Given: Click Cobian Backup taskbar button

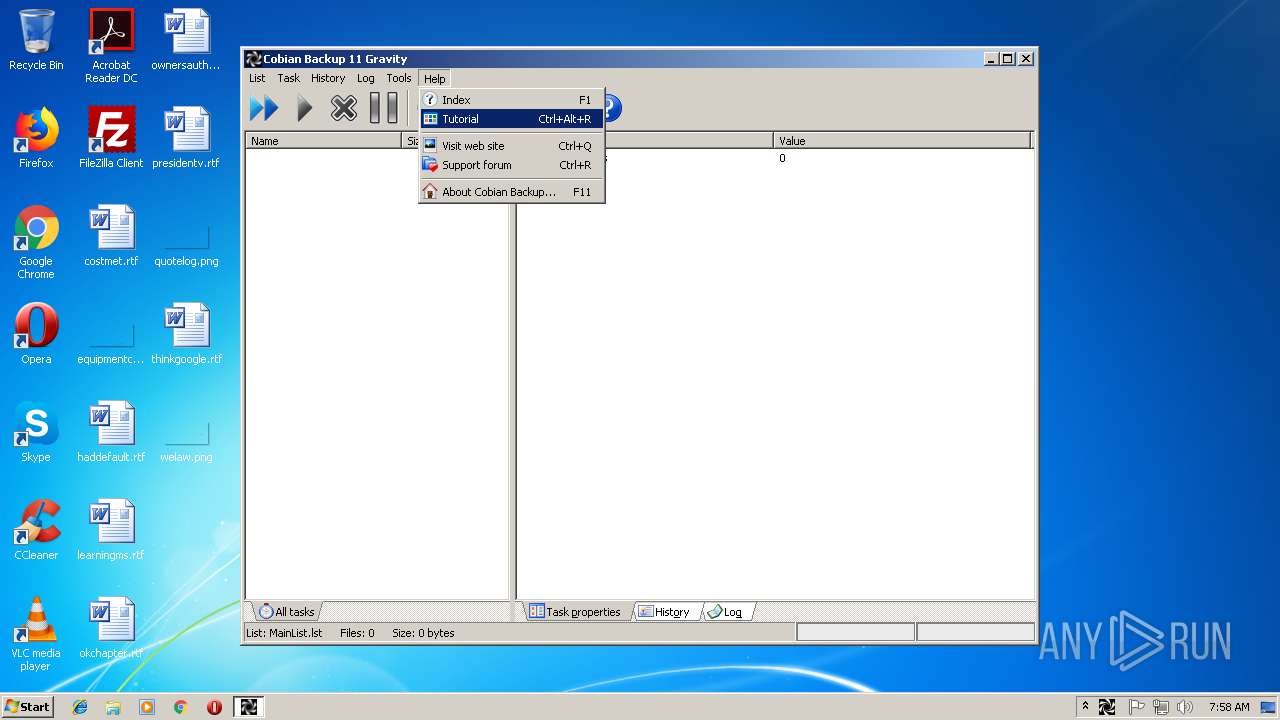Looking at the screenshot, I should point(249,707).
